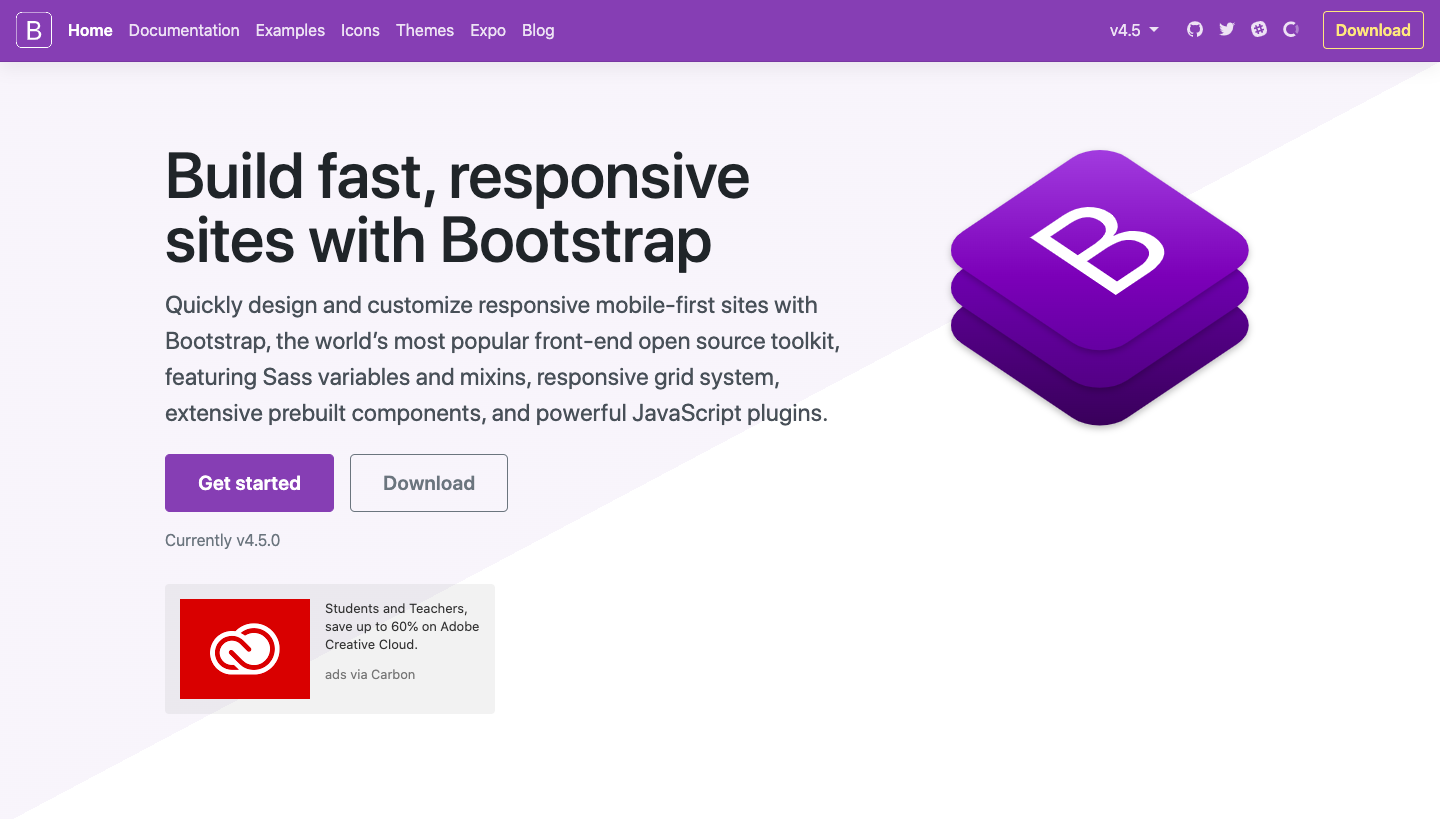Open the Blog nav item
Viewport: 1440px width, 819px height.
coord(538,30)
